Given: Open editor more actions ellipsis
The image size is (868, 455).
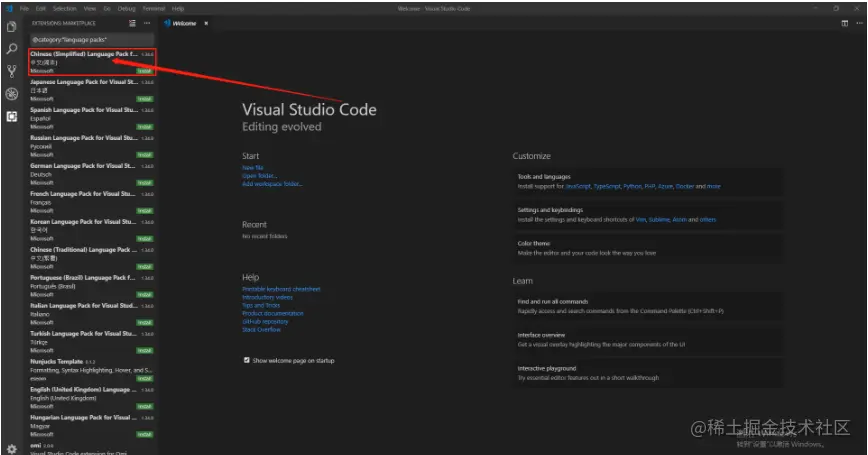Looking at the screenshot, I should coord(859,23).
